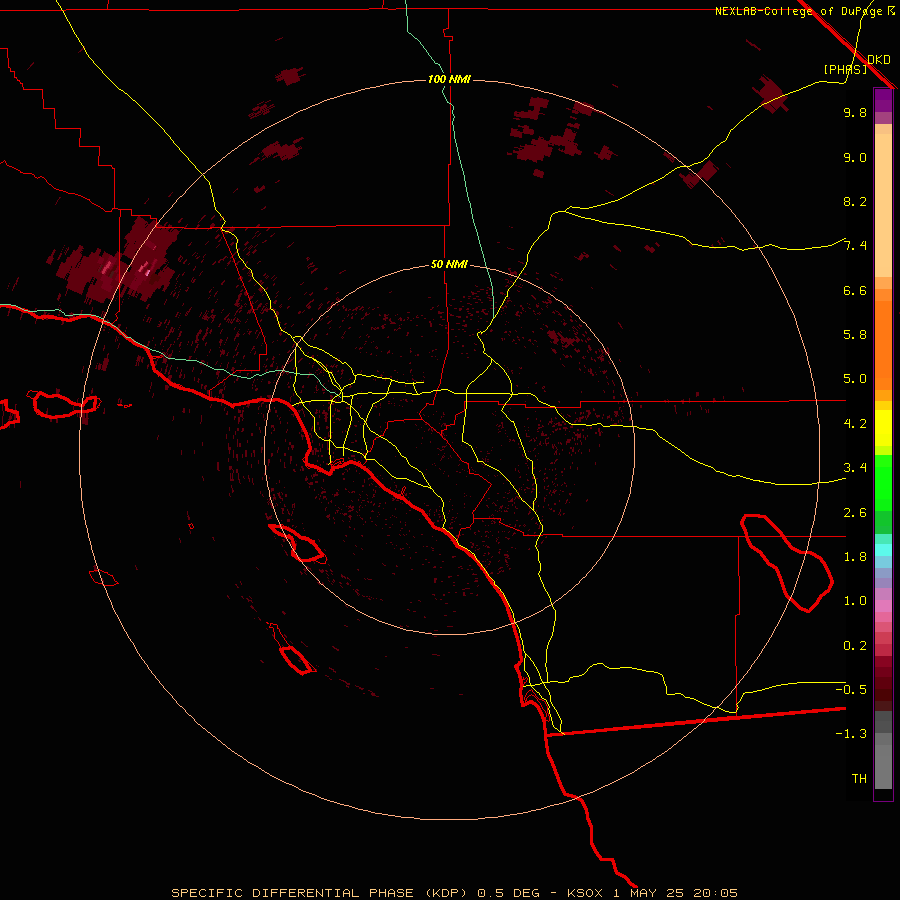Click the TH threshold label

pos(859,779)
